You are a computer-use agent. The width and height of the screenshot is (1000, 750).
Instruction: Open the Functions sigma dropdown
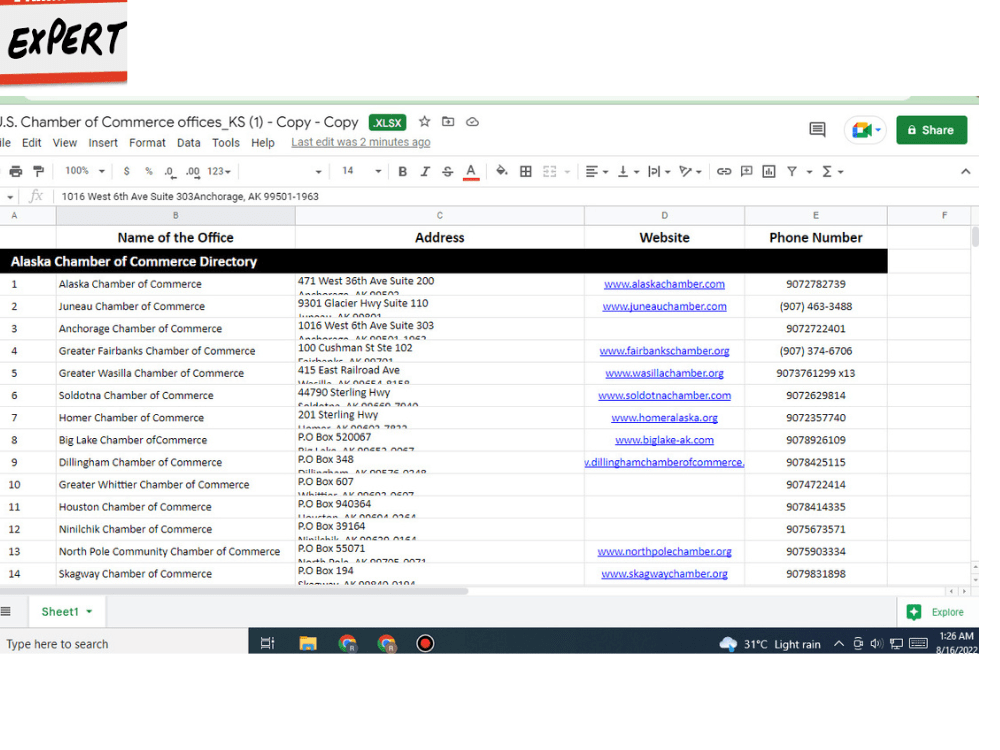833,172
